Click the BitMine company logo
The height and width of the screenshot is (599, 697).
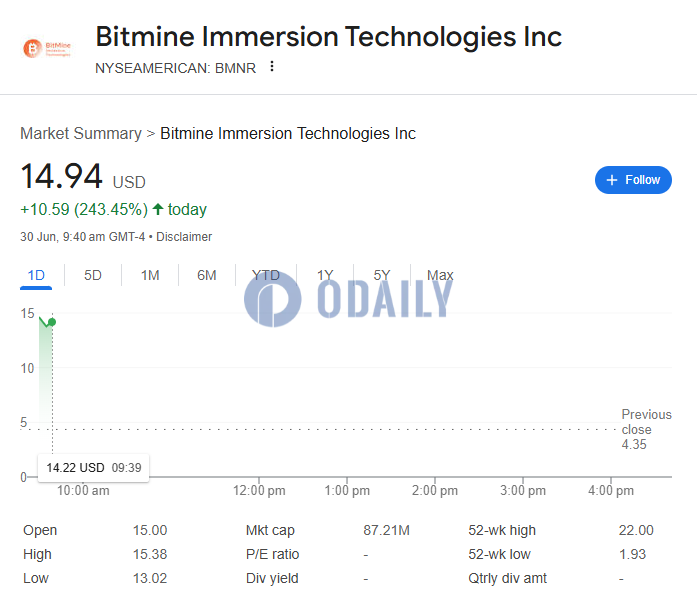(x=47, y=48)
